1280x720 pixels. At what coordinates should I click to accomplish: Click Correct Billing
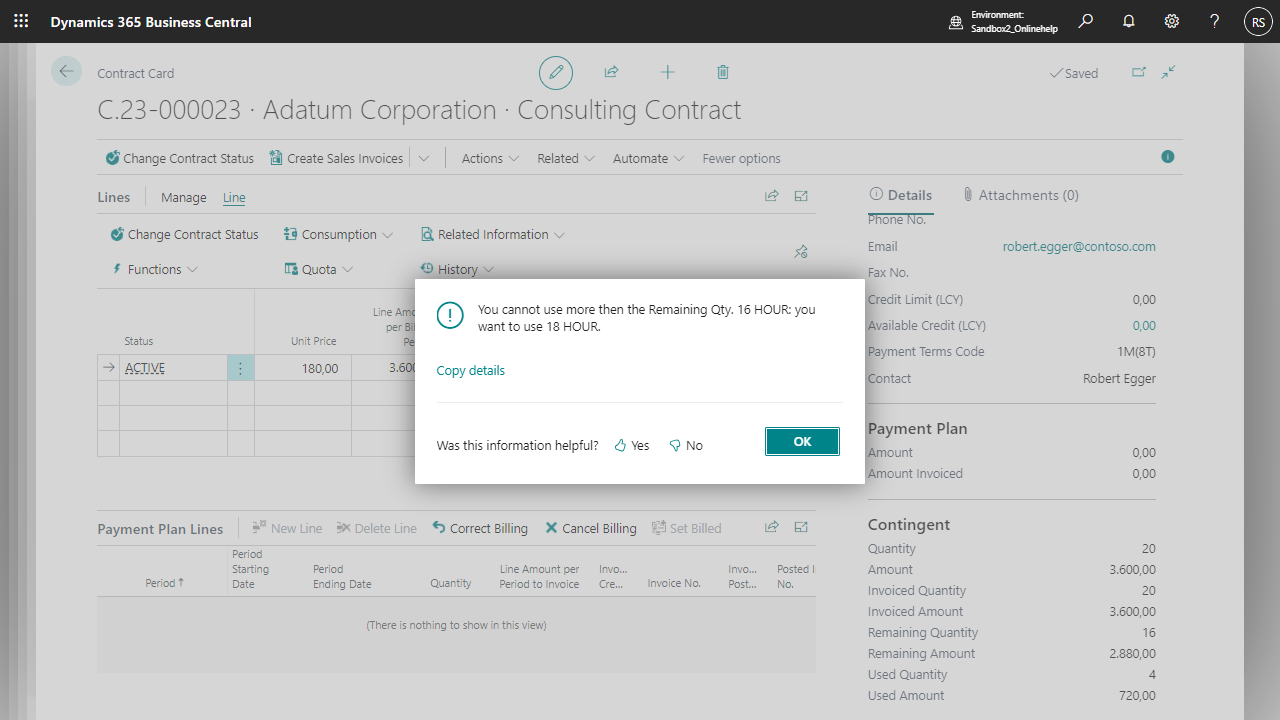point(480,528)
